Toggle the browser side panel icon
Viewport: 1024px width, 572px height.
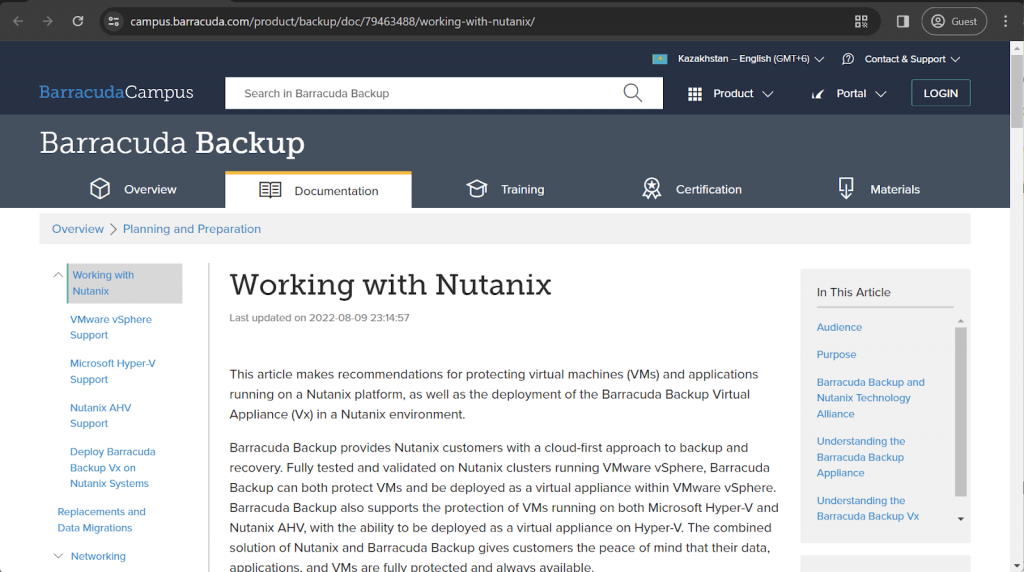(x=903, y=22)
